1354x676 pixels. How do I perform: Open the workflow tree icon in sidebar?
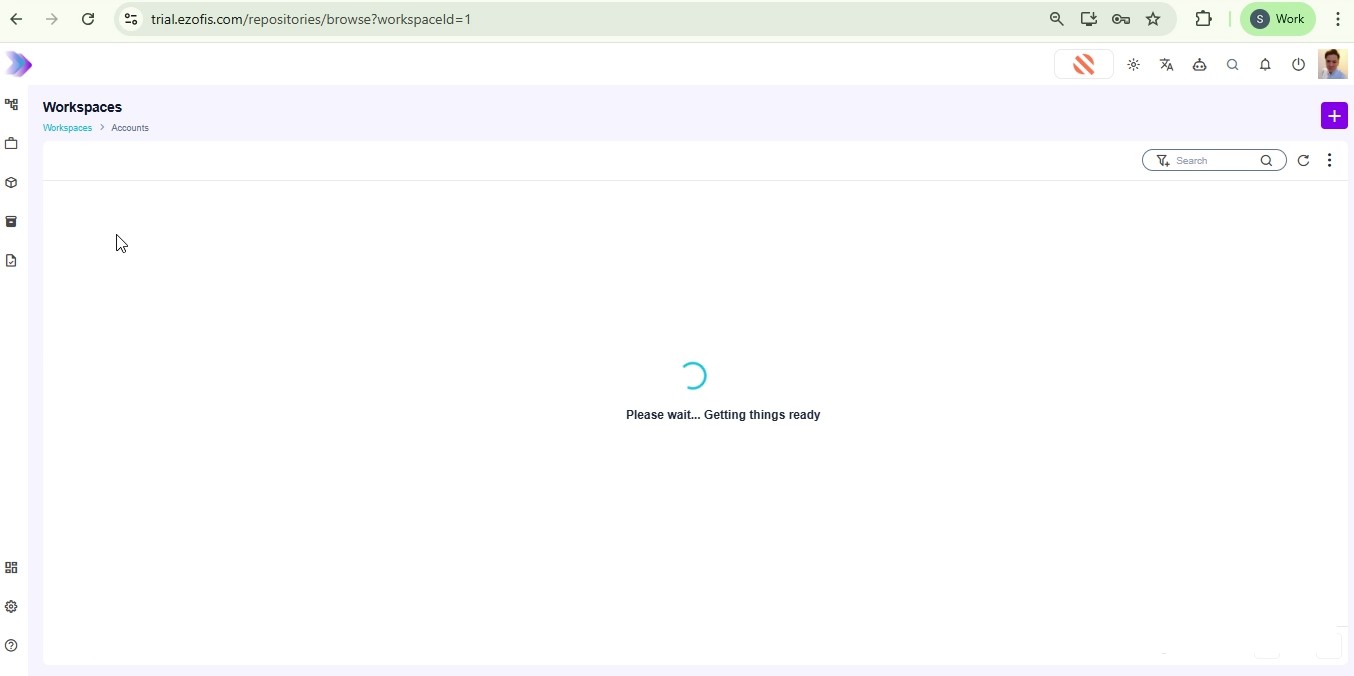pyautogui.click(x=12, y=105)
